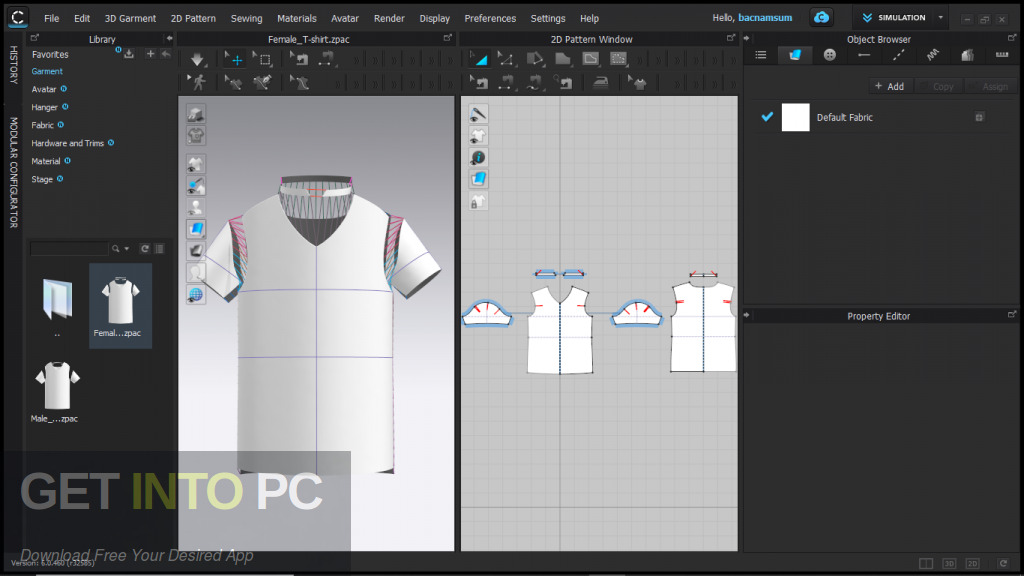Screen dimensions: 1024x576
Task: Pick the dashed Internal Rectangle tool
Action: tap(618, 60)
